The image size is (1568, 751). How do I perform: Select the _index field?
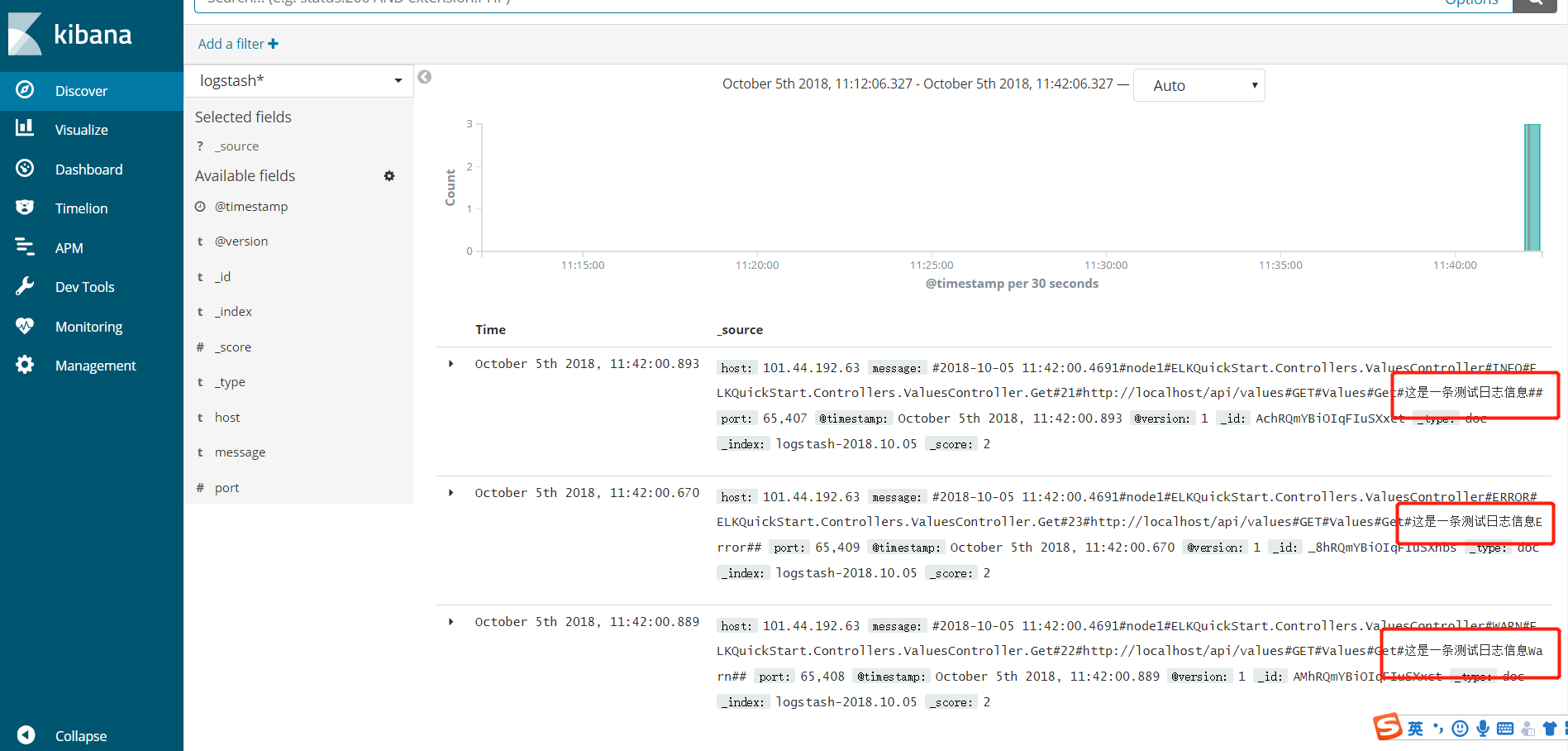(x=234, y=312)
